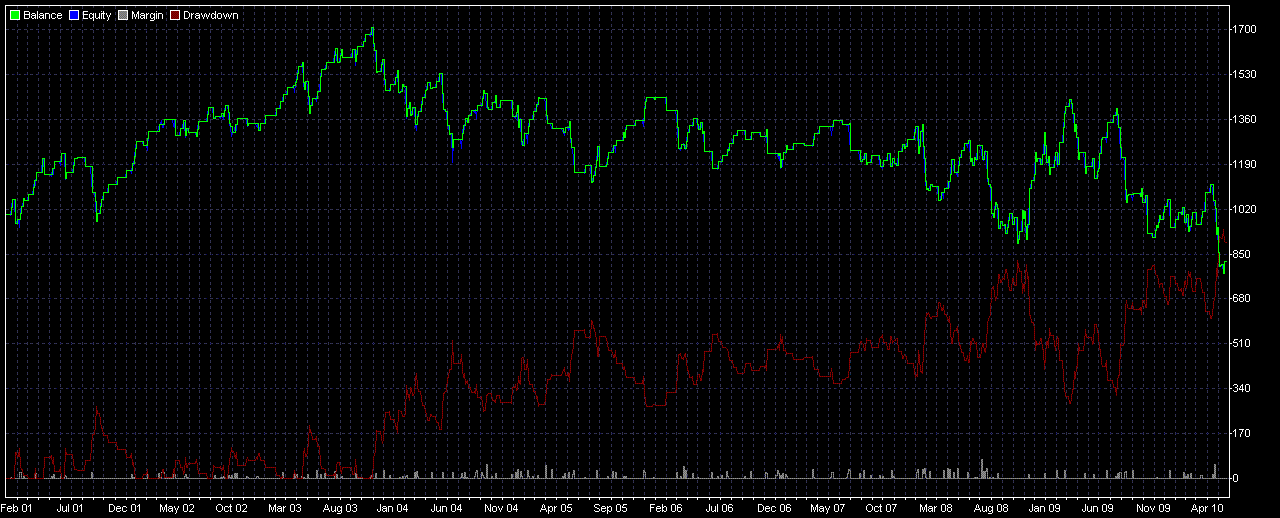This screenshot has width=1280, height=518.
Task: Select the Drawdown legend label
Action: coord(211,16)
